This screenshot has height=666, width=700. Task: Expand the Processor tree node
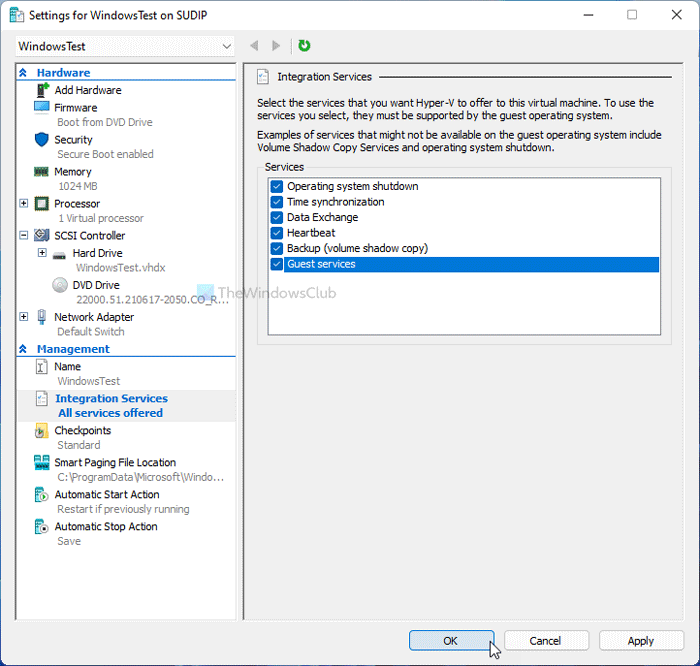click(x=24, y=204)
